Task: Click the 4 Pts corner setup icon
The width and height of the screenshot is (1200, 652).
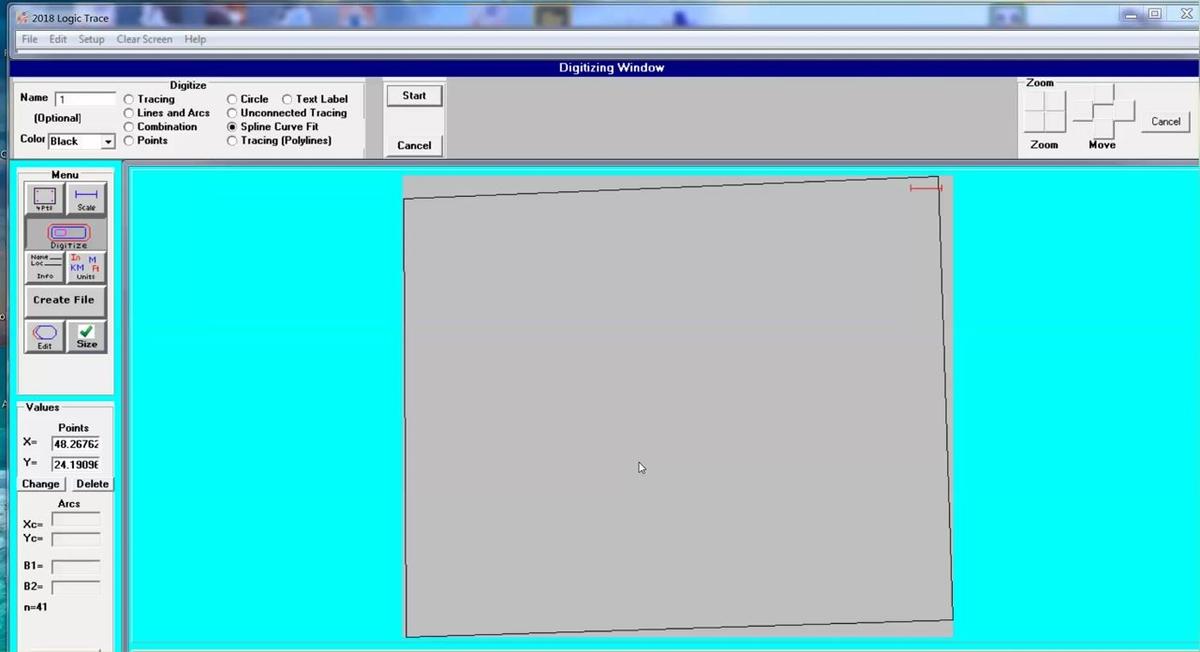Action: tap(45, 199)
